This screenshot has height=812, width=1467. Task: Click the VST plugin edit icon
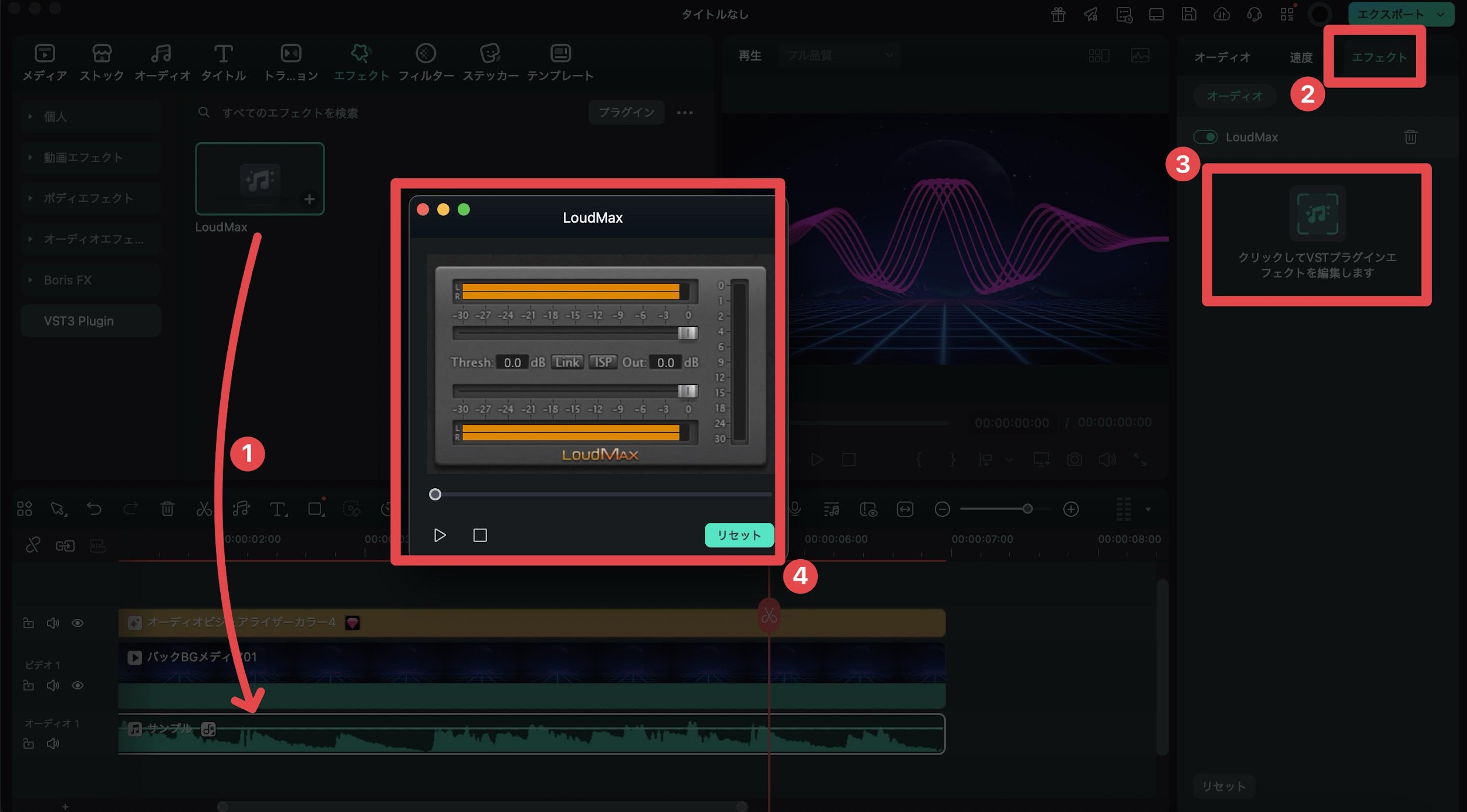coord(1317,213)
